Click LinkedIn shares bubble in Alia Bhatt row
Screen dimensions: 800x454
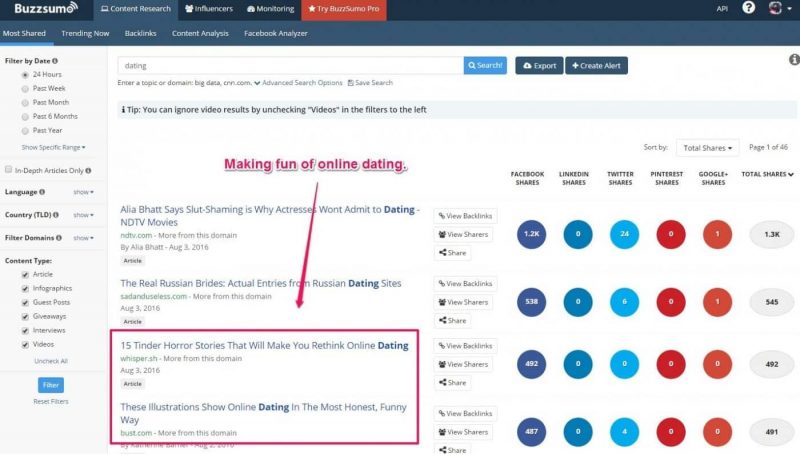578,234
